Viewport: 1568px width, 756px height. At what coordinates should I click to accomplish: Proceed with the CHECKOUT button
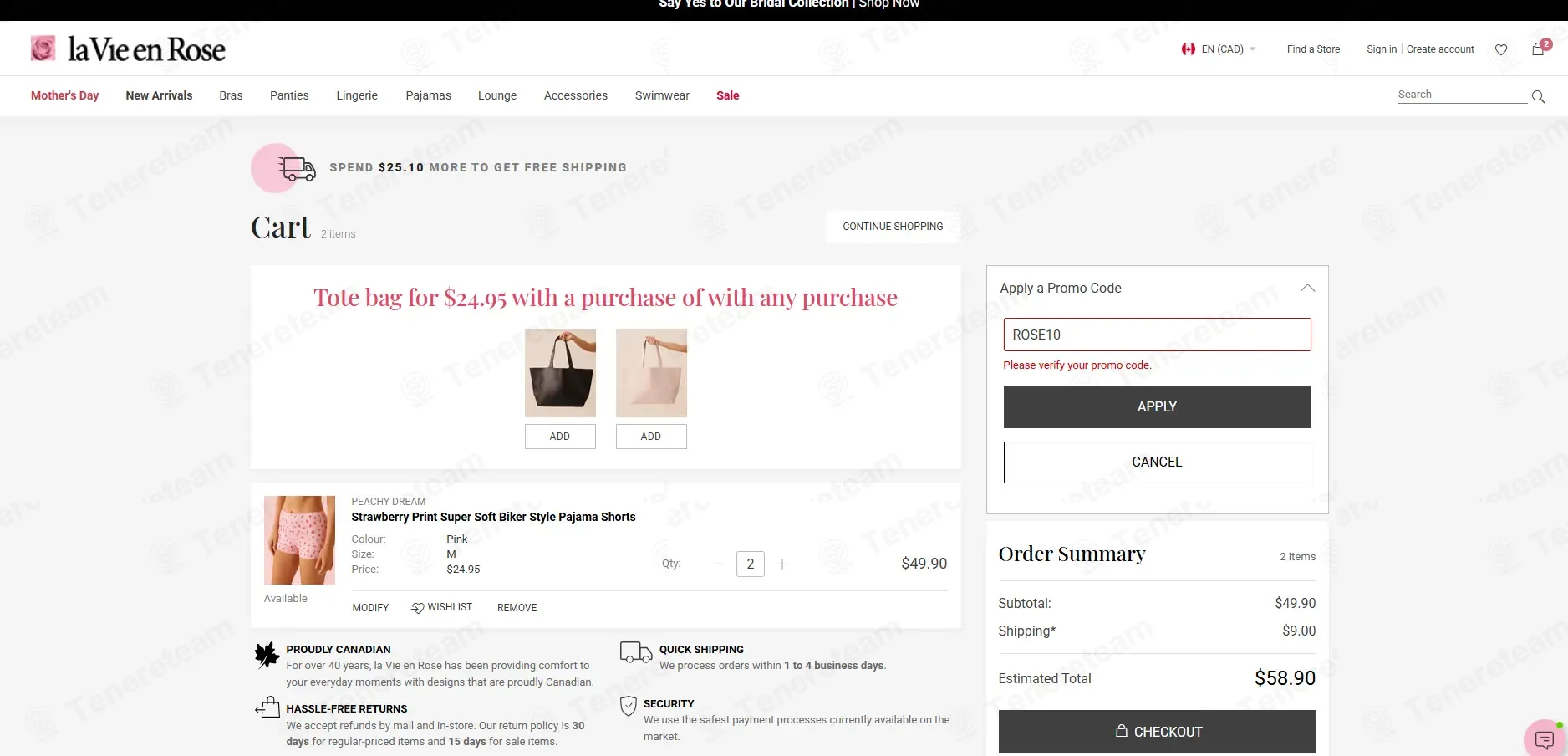(x=1157, y=732)
